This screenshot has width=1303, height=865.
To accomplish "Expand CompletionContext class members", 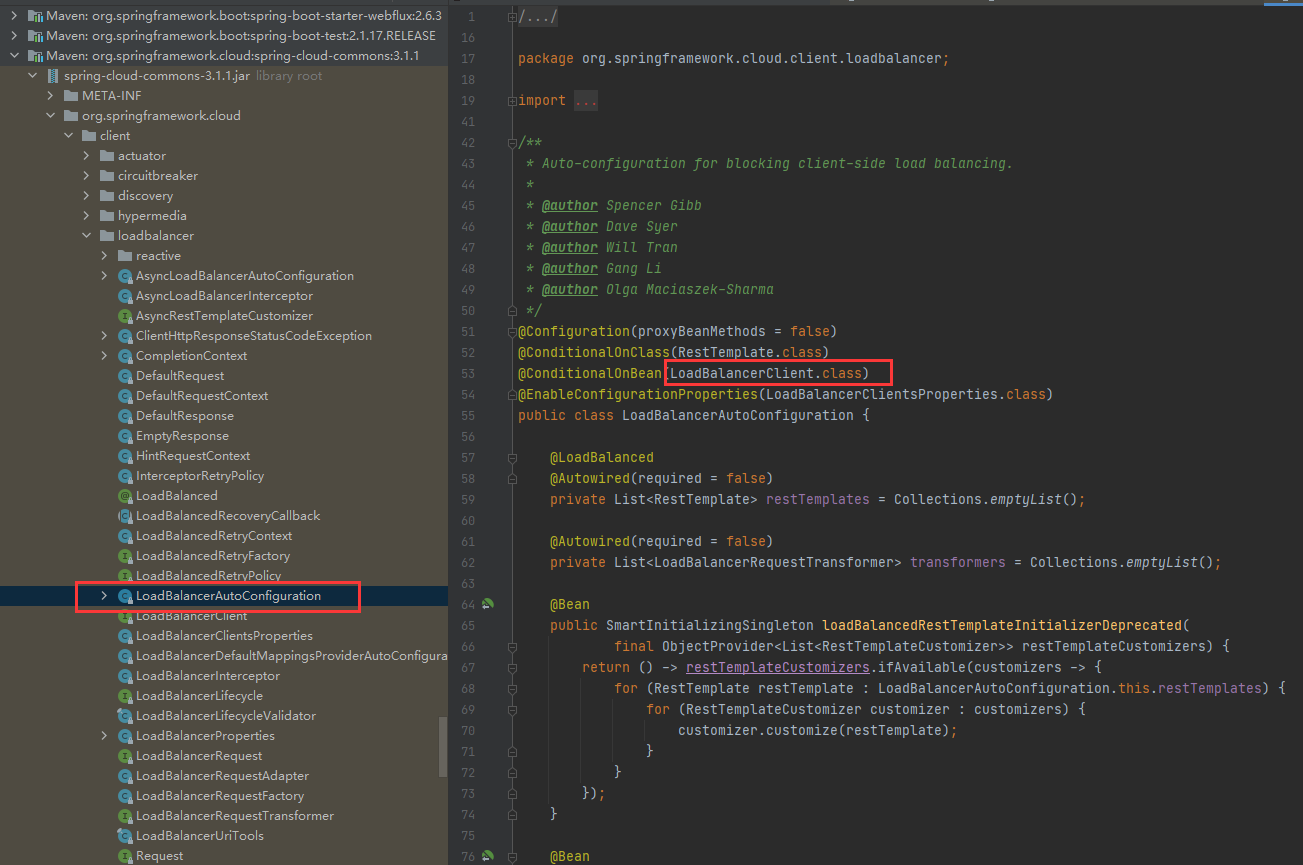I will [x=105, y=356].
